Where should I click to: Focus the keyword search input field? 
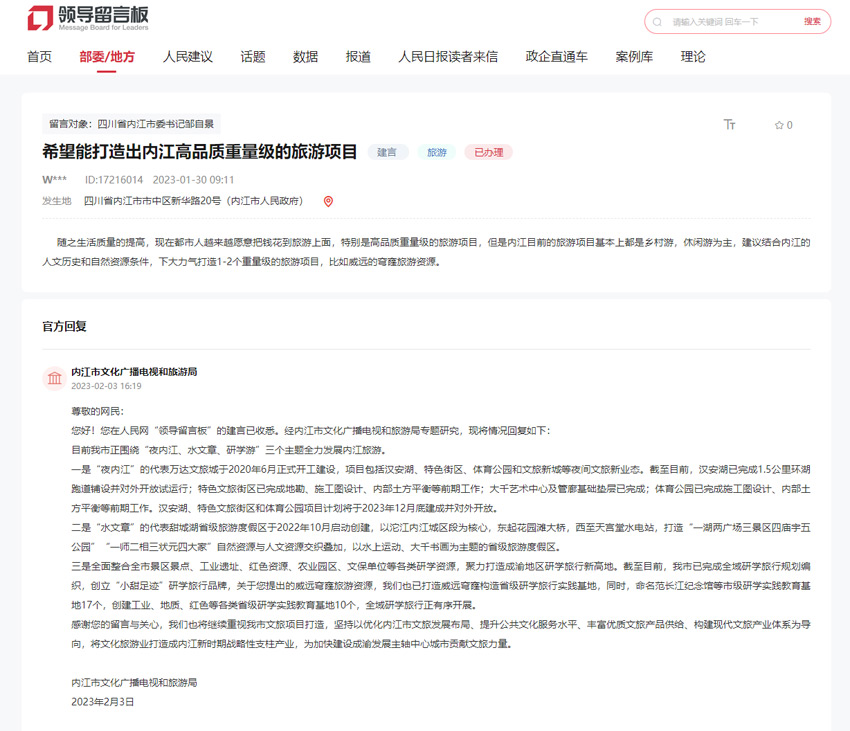click(x=730, y=22)
